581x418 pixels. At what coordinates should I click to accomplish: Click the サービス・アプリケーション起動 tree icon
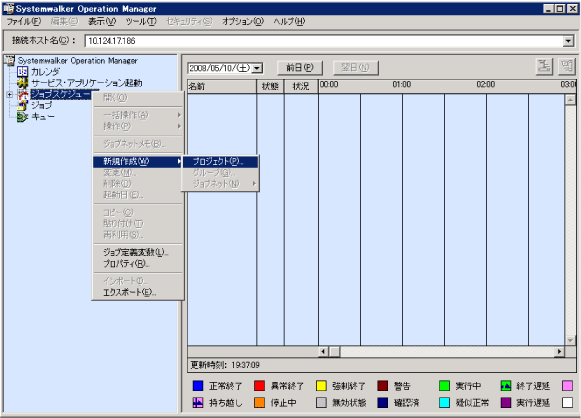click(x=23, y=83)
